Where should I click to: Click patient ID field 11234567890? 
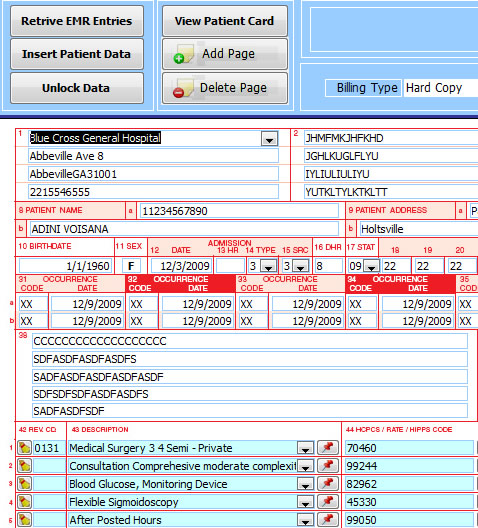(239, 211)
